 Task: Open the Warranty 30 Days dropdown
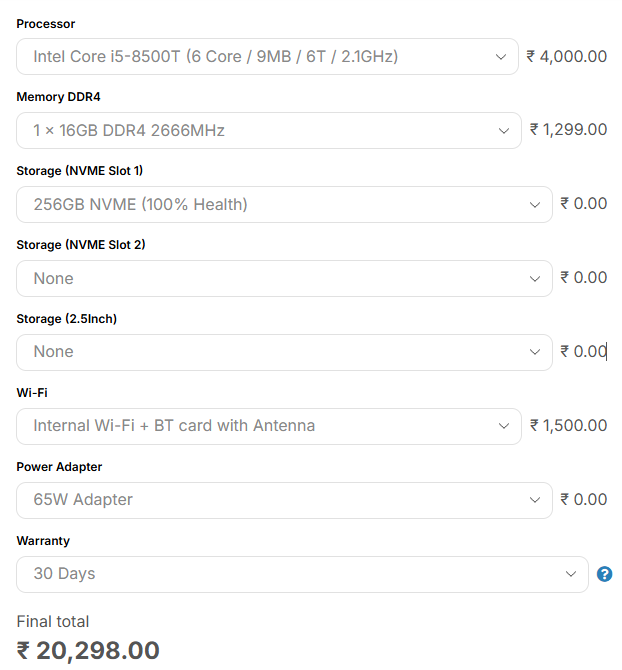pos(302,574)
